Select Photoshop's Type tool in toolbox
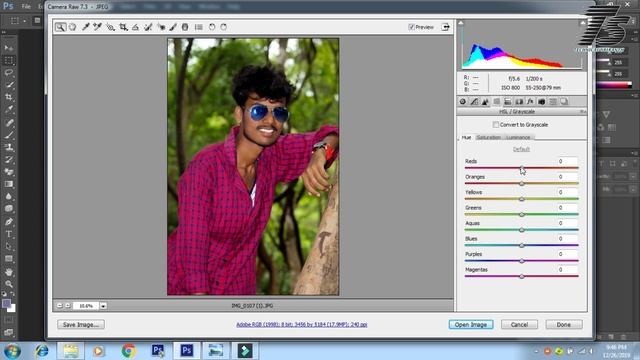 click(x=9, y=234)
